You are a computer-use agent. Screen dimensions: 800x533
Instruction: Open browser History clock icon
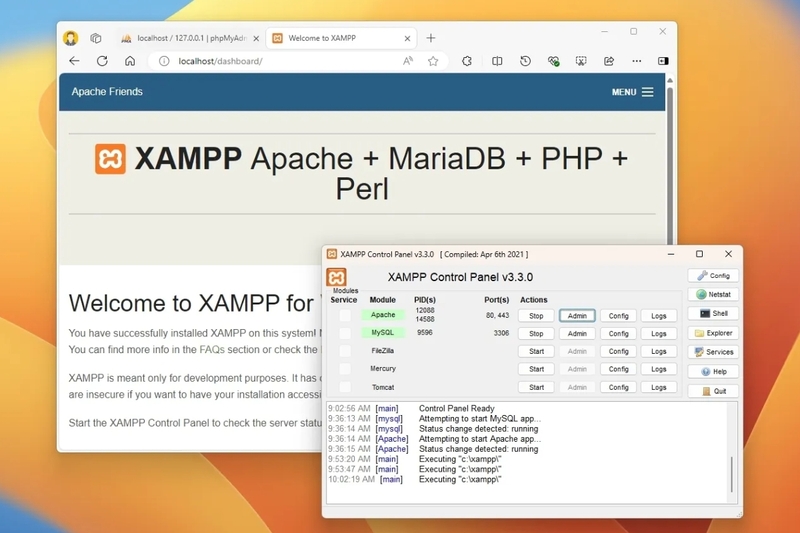coord(525,61)
